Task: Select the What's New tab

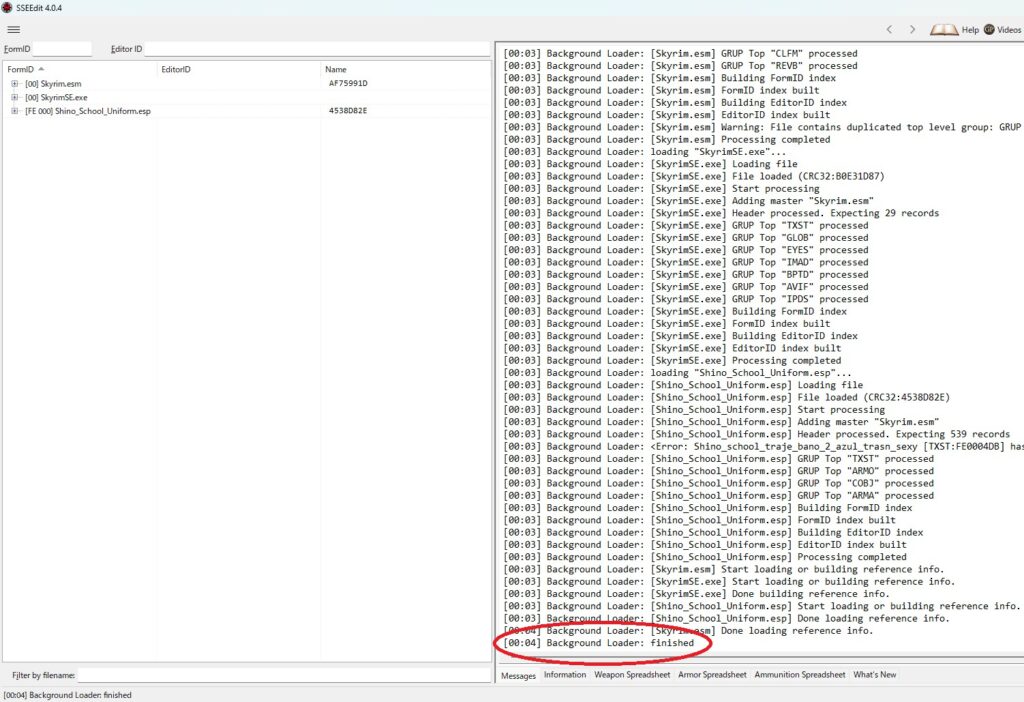Action: pyautogui.click(x=875, y=675)
